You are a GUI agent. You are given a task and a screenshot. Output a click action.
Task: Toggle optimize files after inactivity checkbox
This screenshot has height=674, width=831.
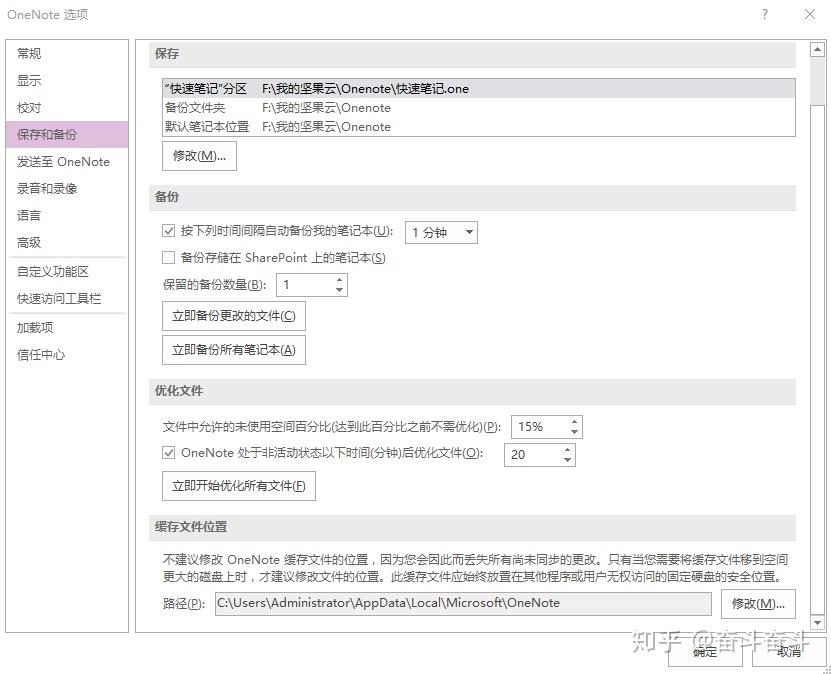(169, 453)
